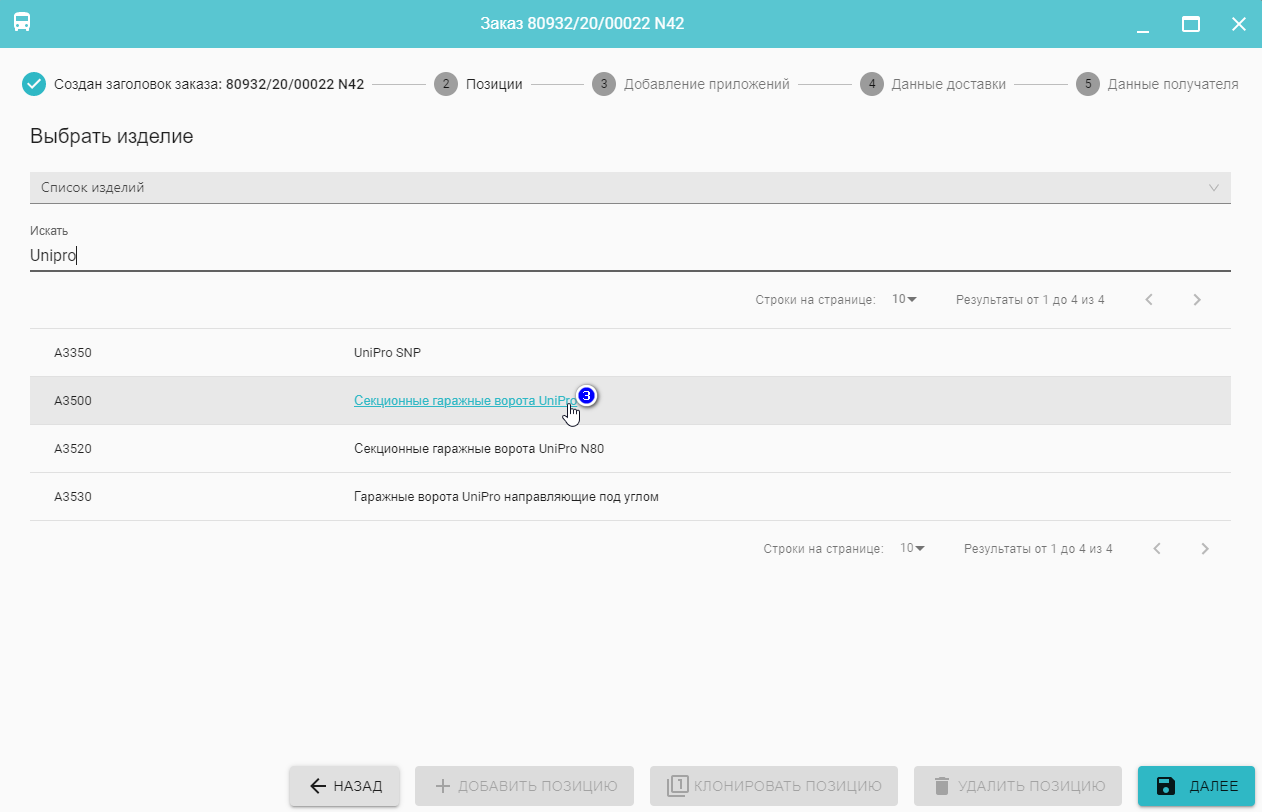1262x812 pixels.
Task: Click step 2 Позиции circle icon
Action: coord(445,84)
